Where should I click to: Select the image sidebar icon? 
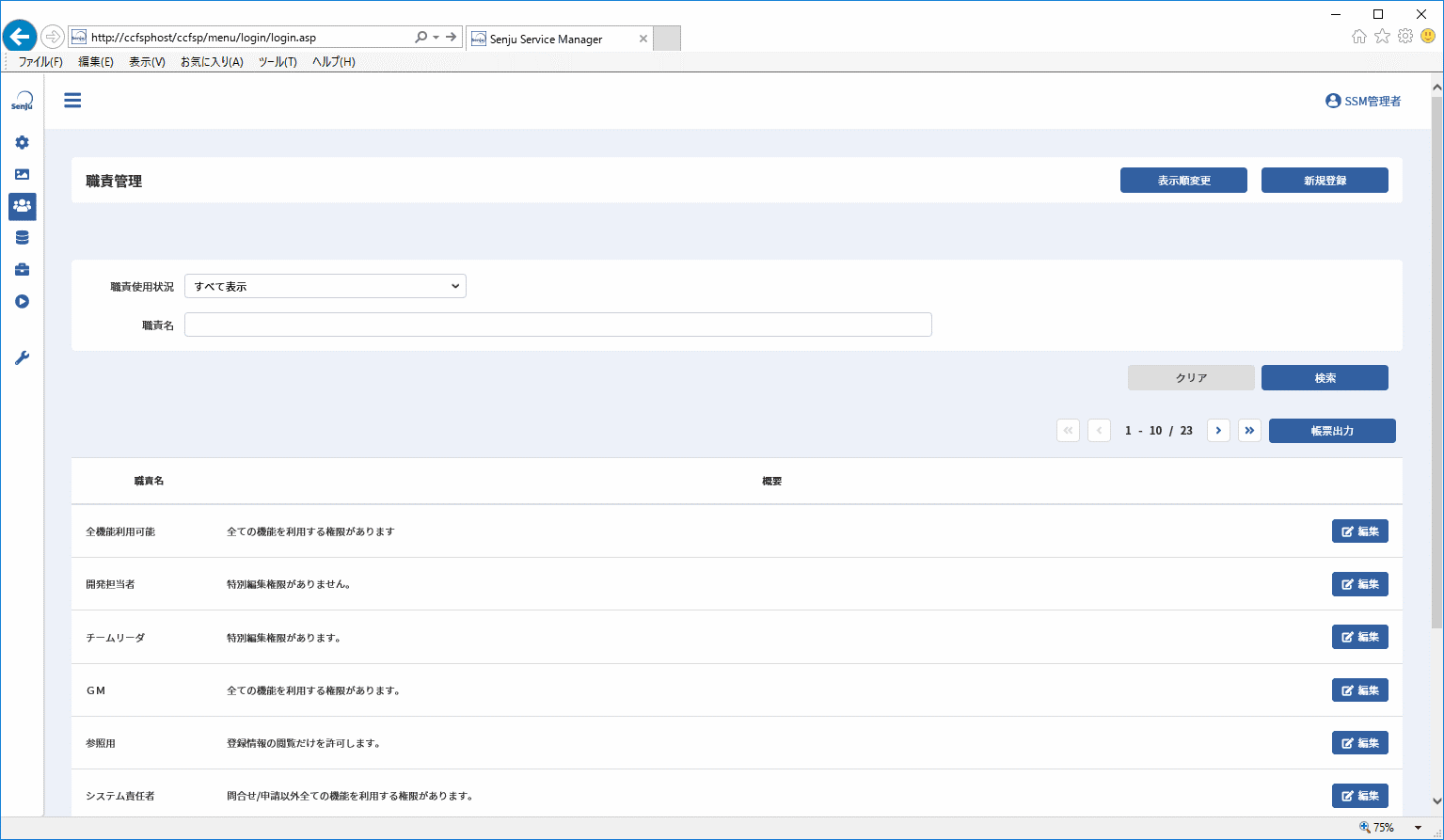click(22, 175)
